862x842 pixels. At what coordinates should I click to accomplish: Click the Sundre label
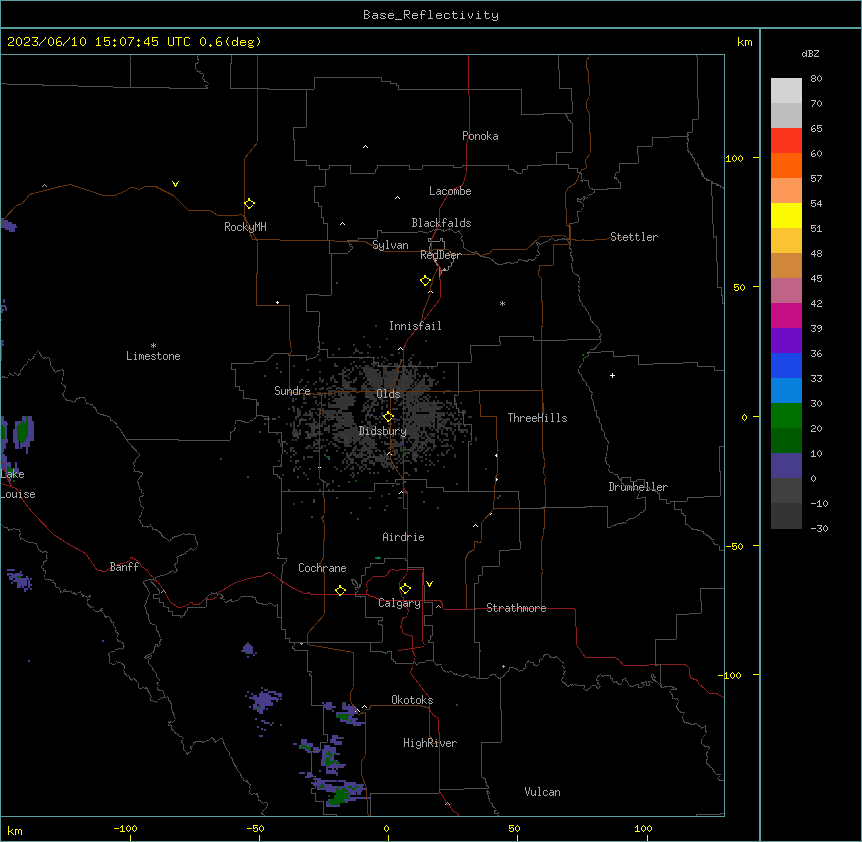pos(292,391)
